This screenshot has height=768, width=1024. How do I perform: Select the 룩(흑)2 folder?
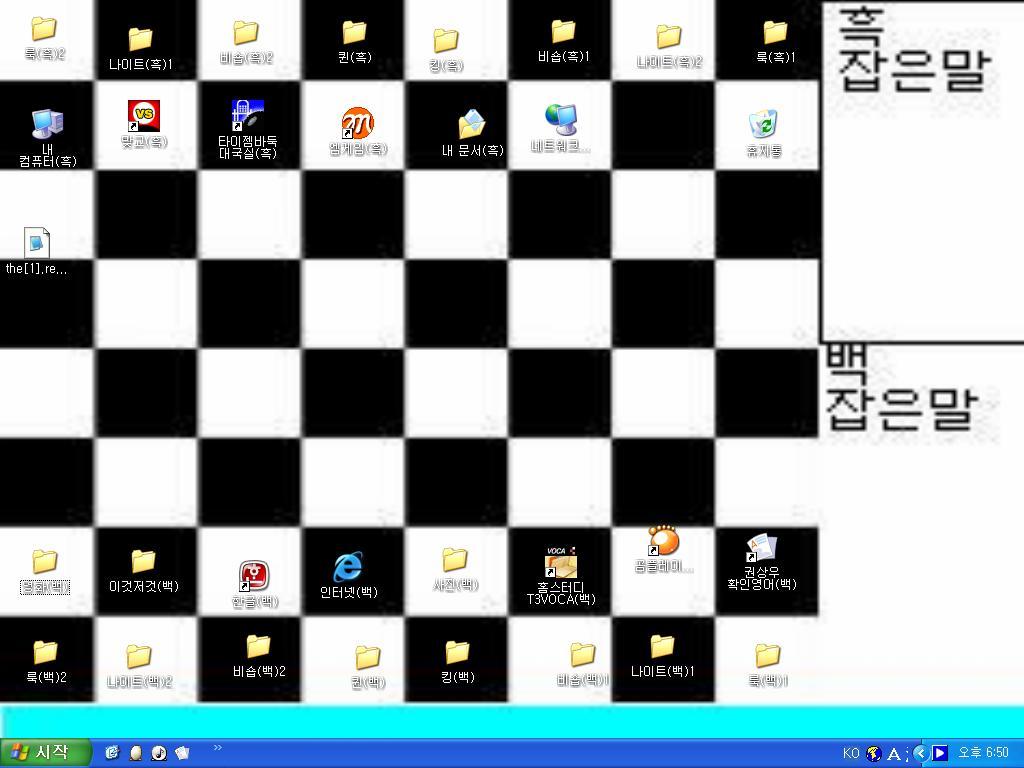[x=44, y=39]
